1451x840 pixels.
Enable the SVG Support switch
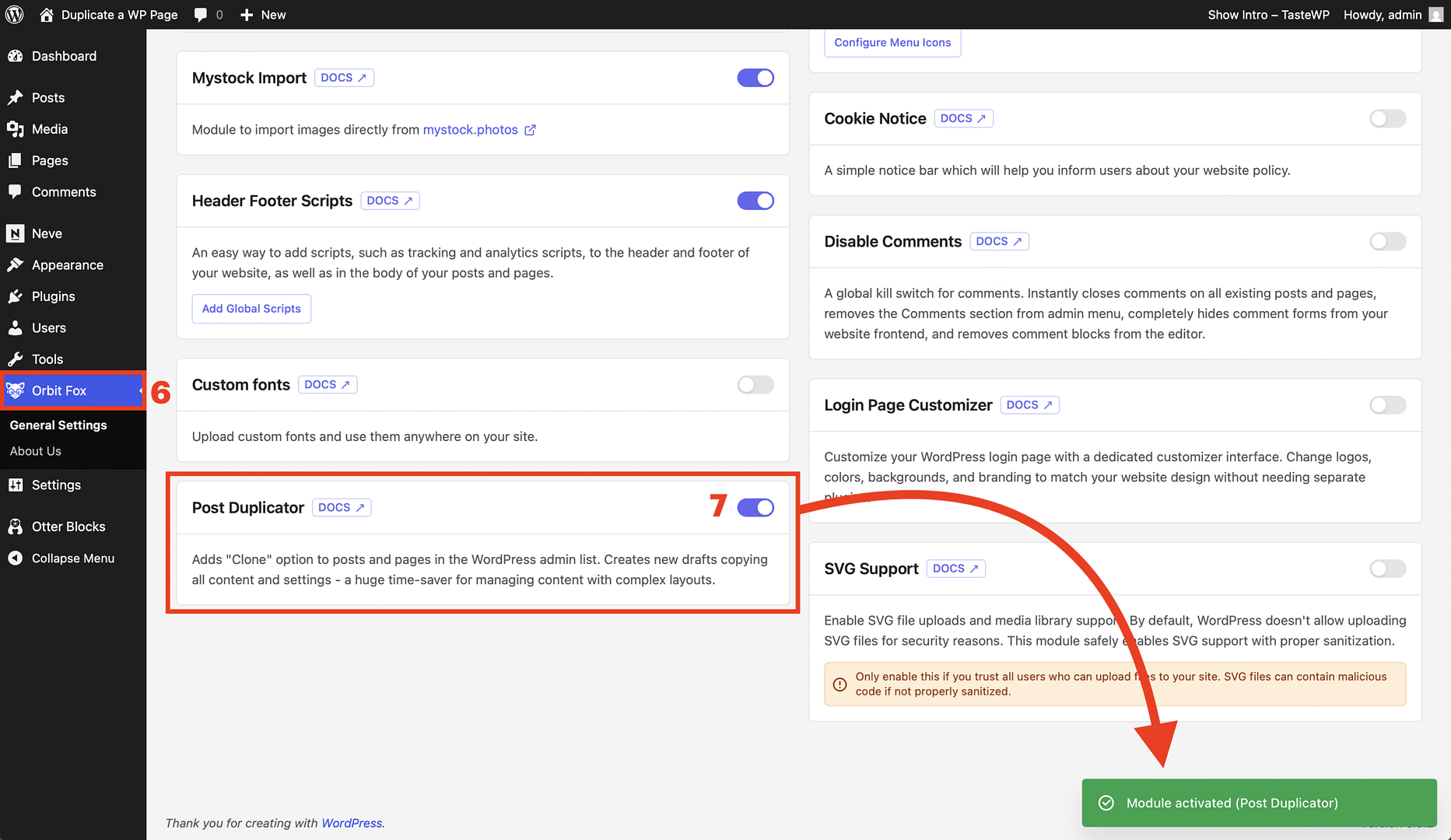(x=1387, y=569)
